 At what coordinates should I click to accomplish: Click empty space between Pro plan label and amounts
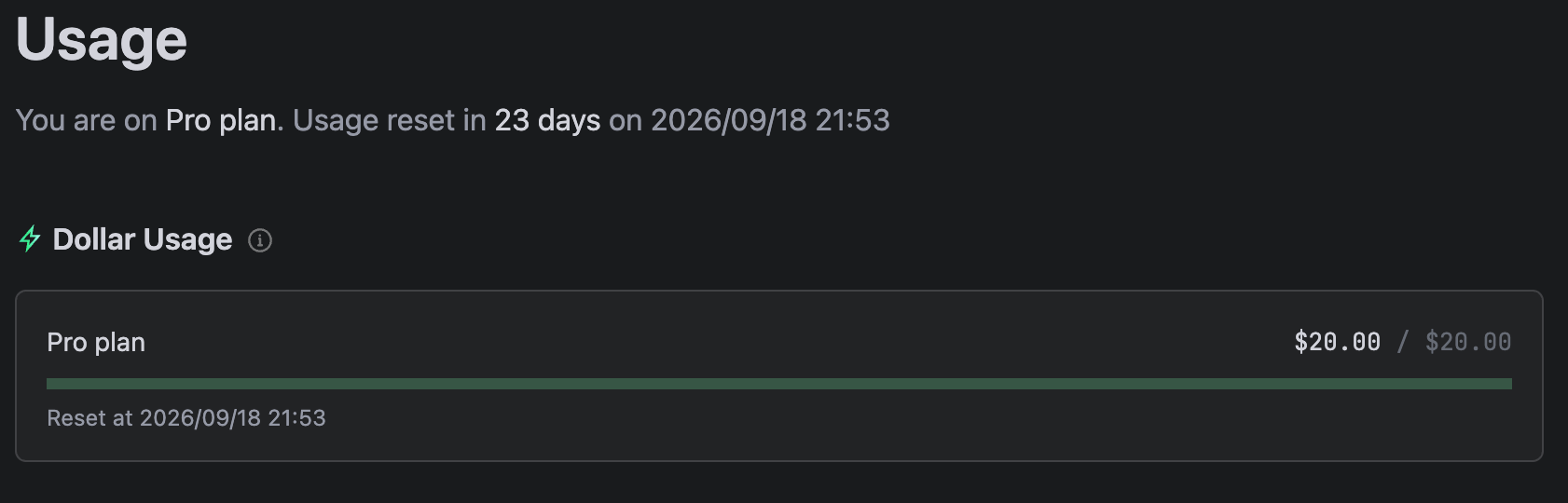pos(718,342)
